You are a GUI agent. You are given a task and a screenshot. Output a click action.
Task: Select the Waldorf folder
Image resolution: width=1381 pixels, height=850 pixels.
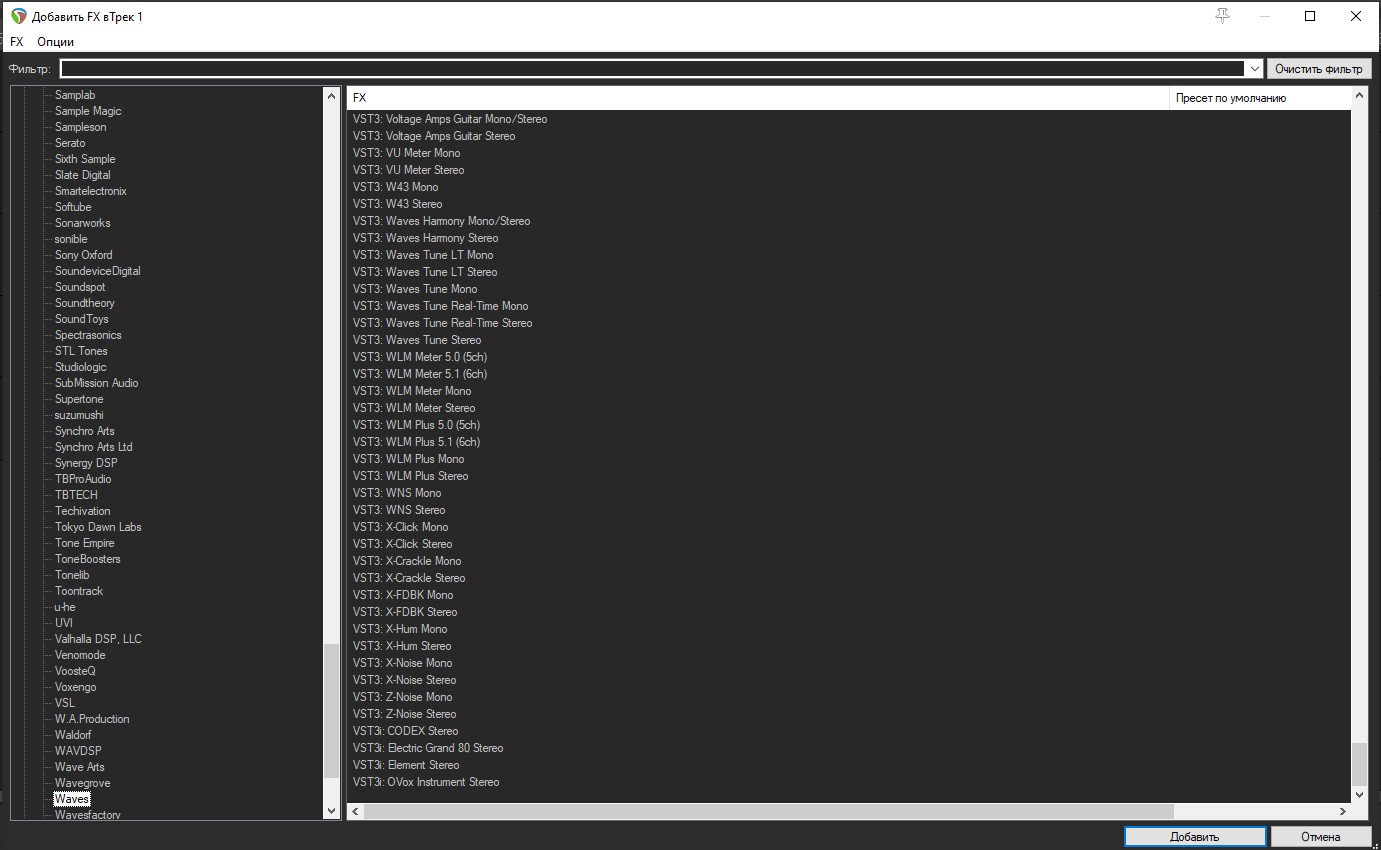coord(73,735)
